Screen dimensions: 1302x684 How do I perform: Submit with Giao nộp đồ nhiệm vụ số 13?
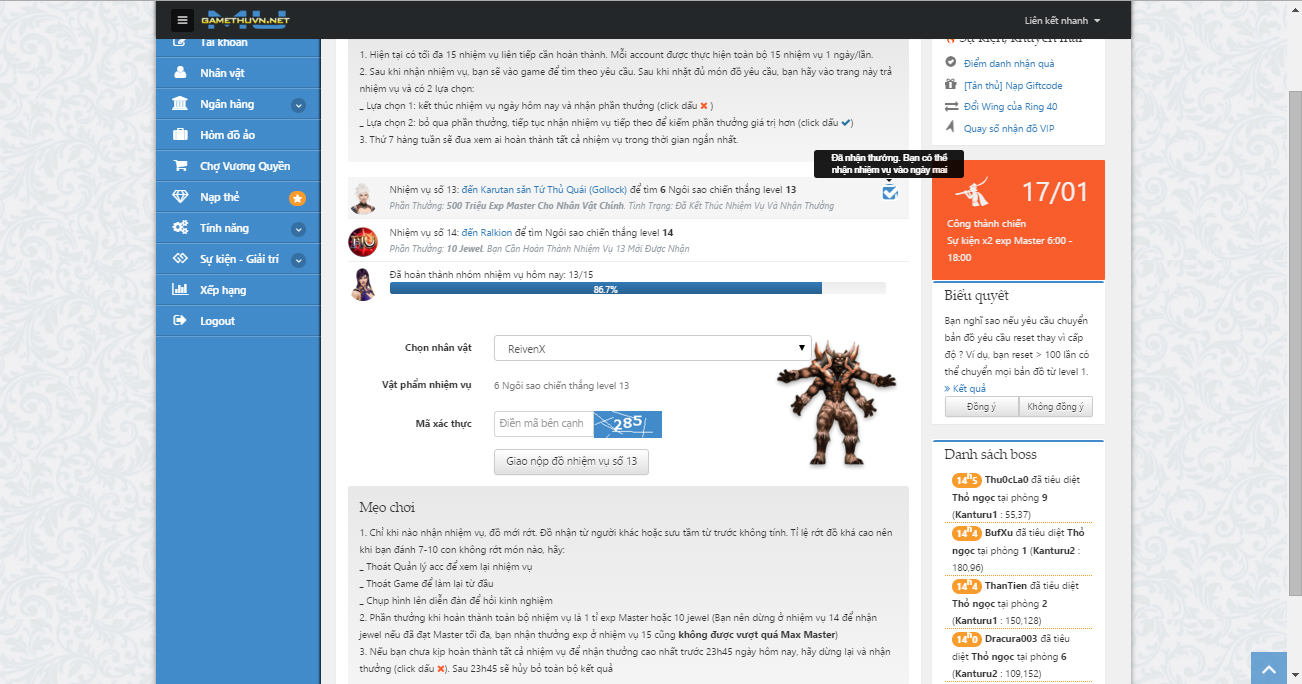571,462
